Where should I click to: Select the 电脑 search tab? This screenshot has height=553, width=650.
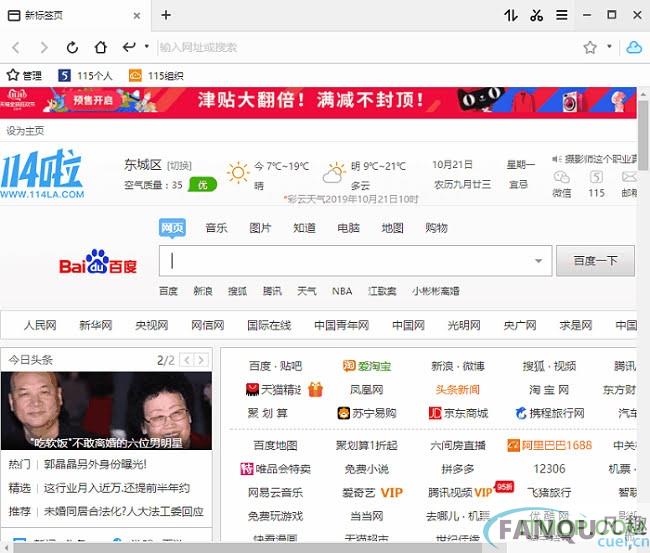point(348,228)
